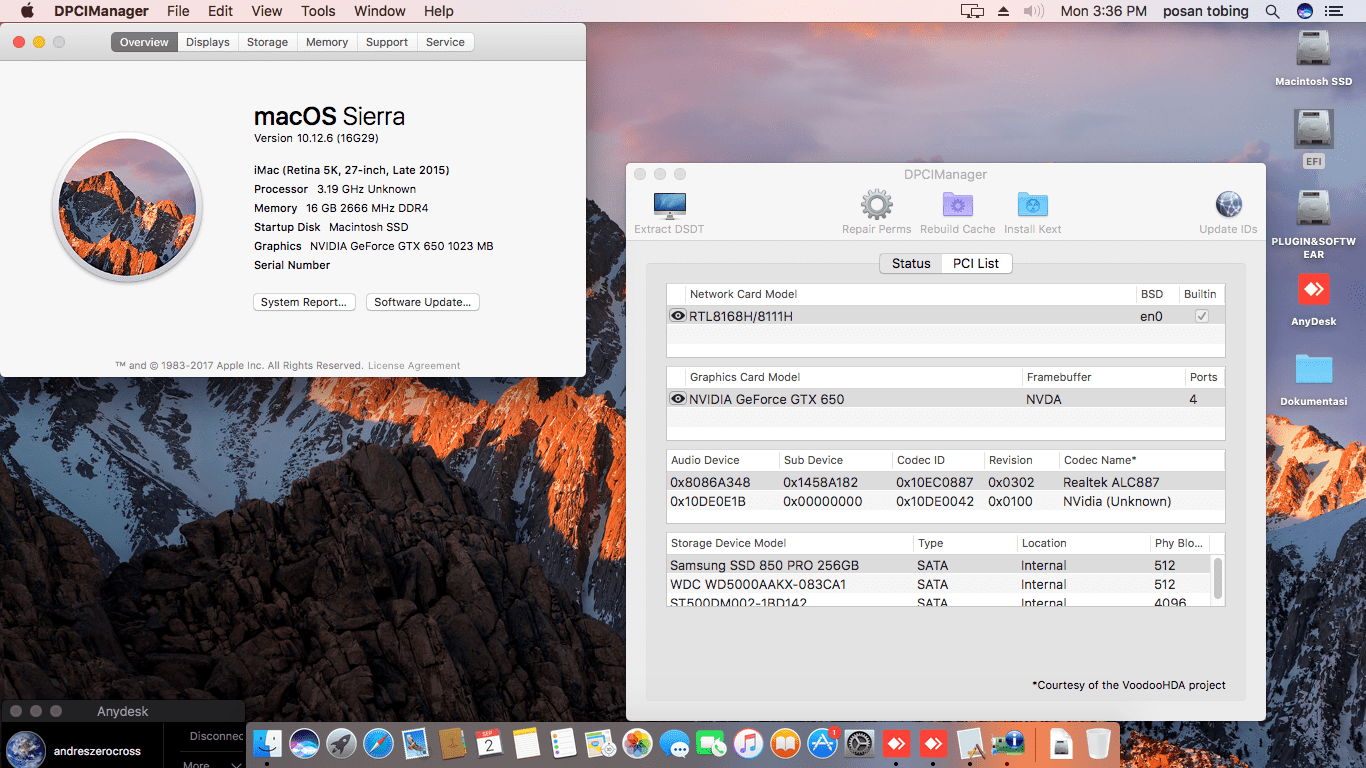This screenshot has width=1366, height=768.
Task: Select the WDC WD5000AAKX-083CA1 storage row
Action: tap(938, 584)
